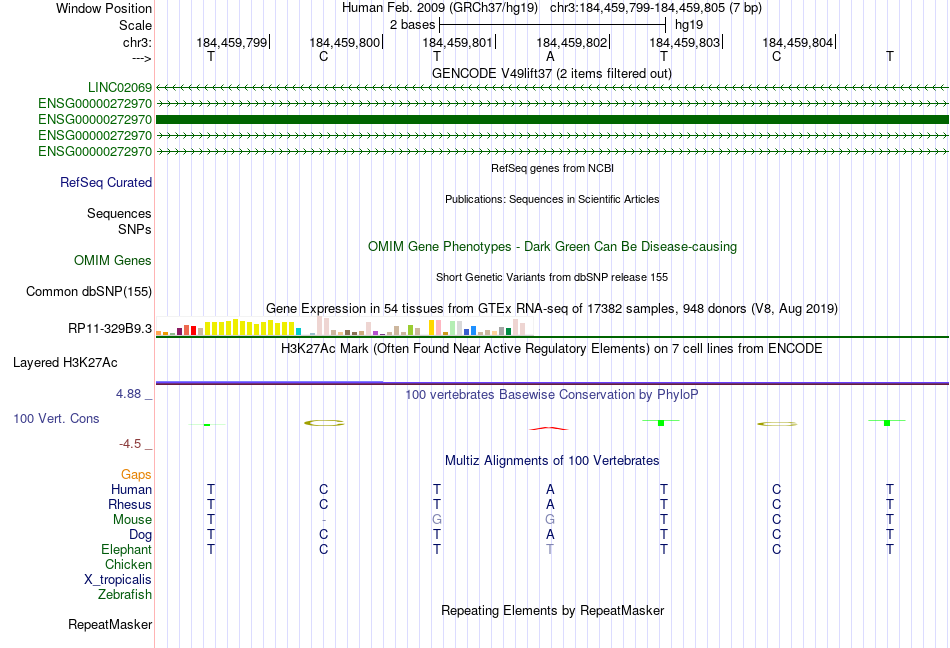Click the Scale track label
The width and height of the screenshot is (950, 648).
click(135, 25)
